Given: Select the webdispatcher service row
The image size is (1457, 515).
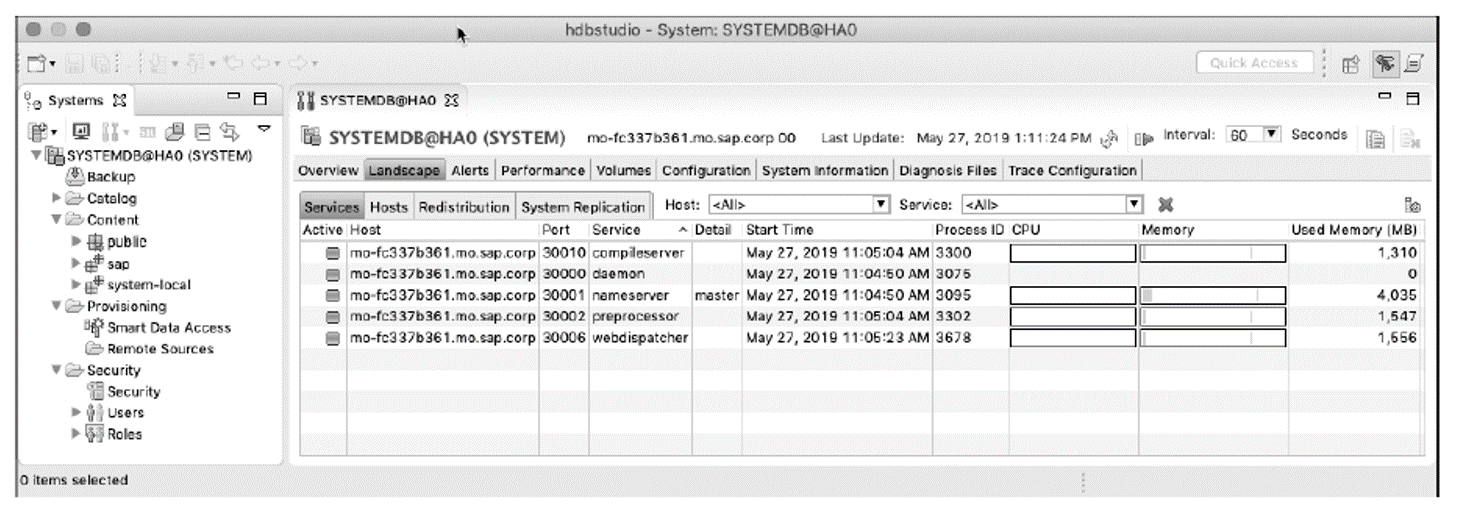Looking at the screenshot, I should (861, 337).
